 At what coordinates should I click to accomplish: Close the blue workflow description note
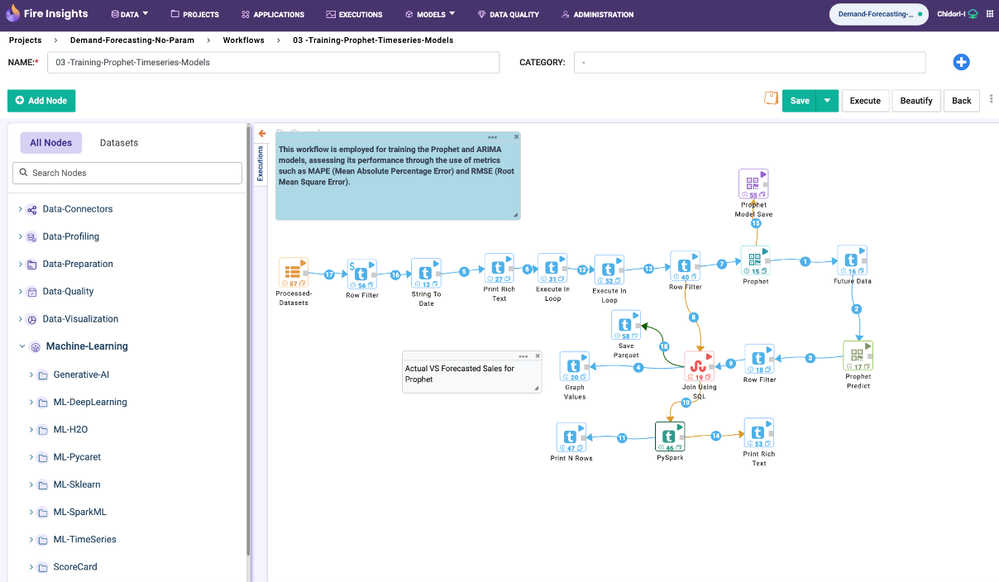tap(517, 137)
